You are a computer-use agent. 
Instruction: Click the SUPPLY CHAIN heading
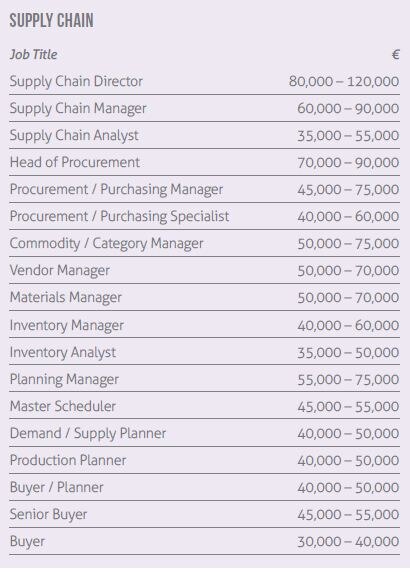click(x=51, y=20)
